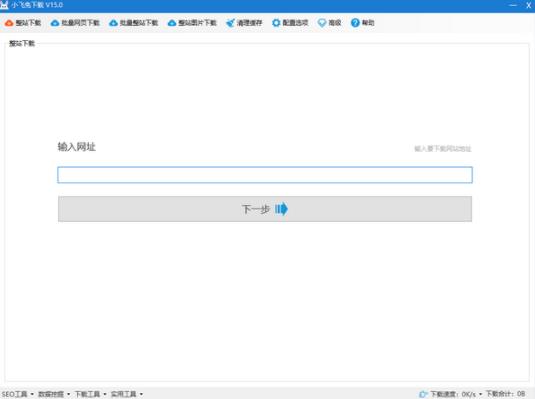The width and height of the screenshot is (535, 399).
Task: Click the diamond 高级 icon
Action: (x=322, y=23)
